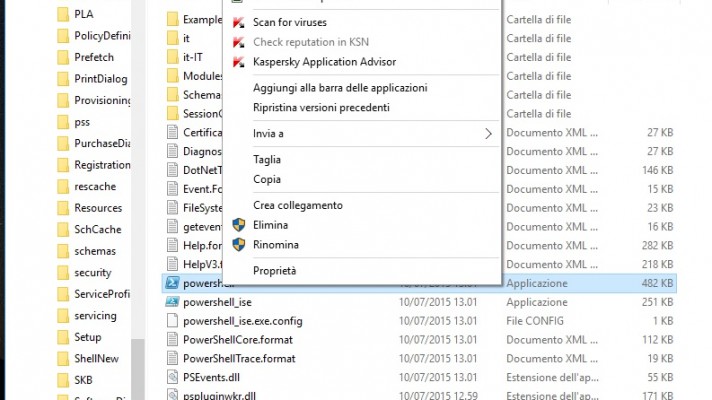The height and width of the screenshot is (400, 712).
Task: Choose Proprietà from the context menu
Action: [x=274, y=270]
